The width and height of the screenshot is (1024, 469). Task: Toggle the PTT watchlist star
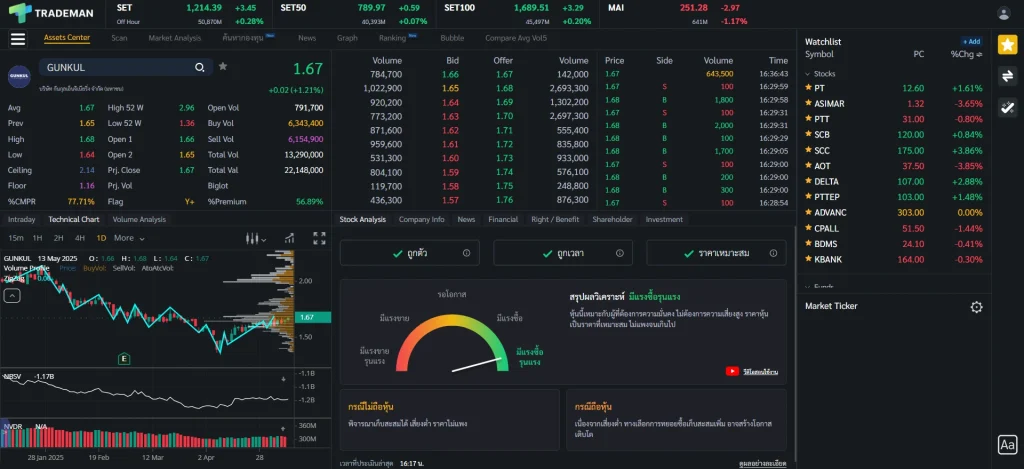808,119
